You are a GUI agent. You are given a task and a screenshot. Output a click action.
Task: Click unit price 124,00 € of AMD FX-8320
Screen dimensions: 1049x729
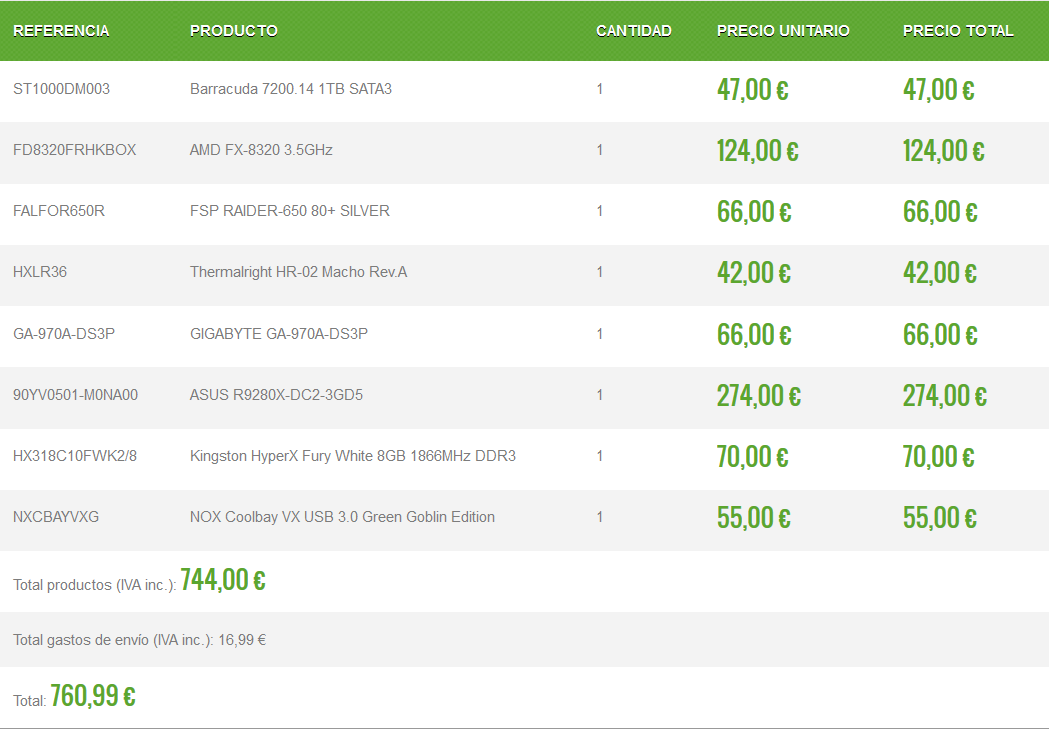click(758, 150)
